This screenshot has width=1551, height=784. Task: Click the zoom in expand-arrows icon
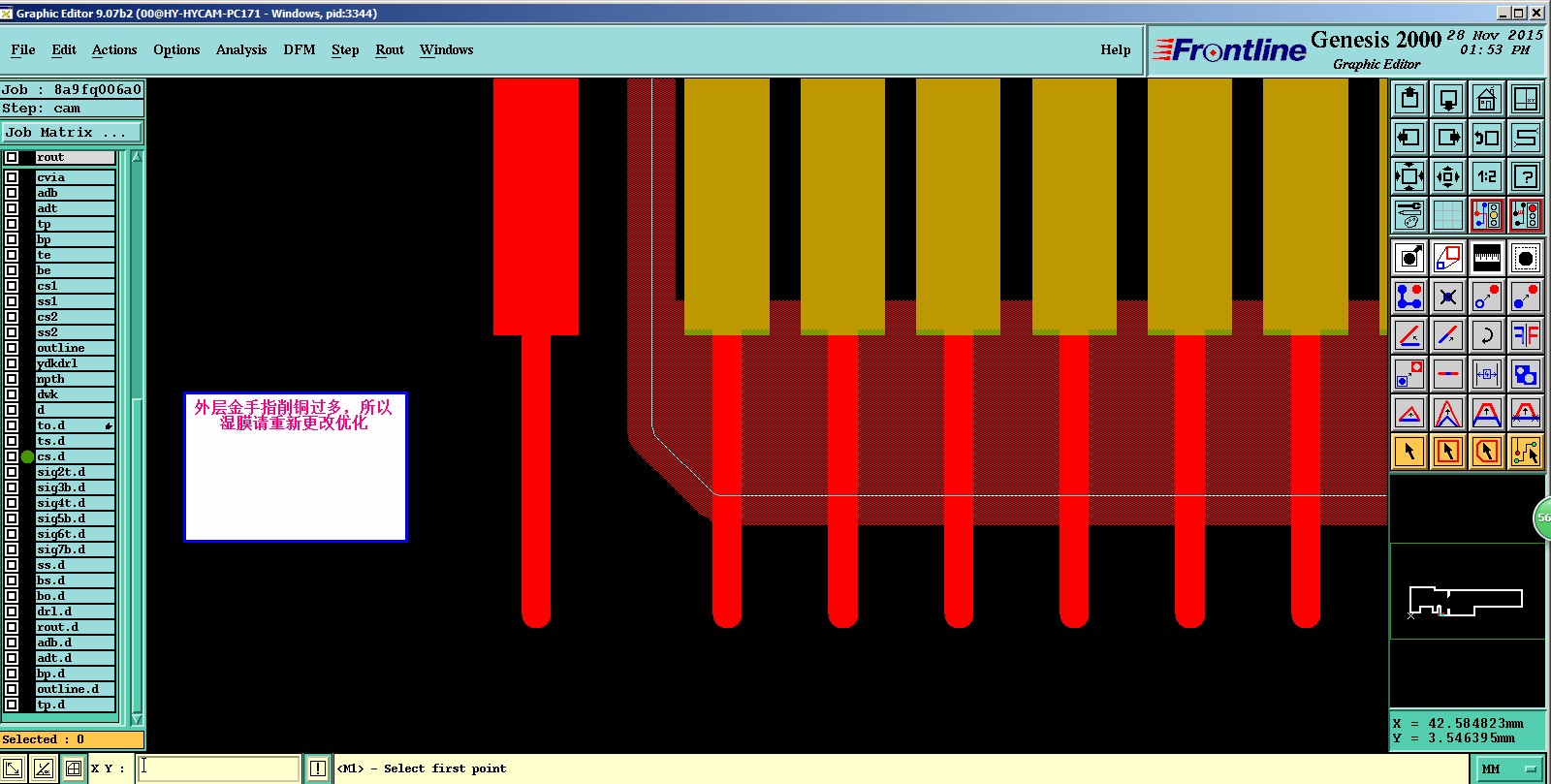1409,176
